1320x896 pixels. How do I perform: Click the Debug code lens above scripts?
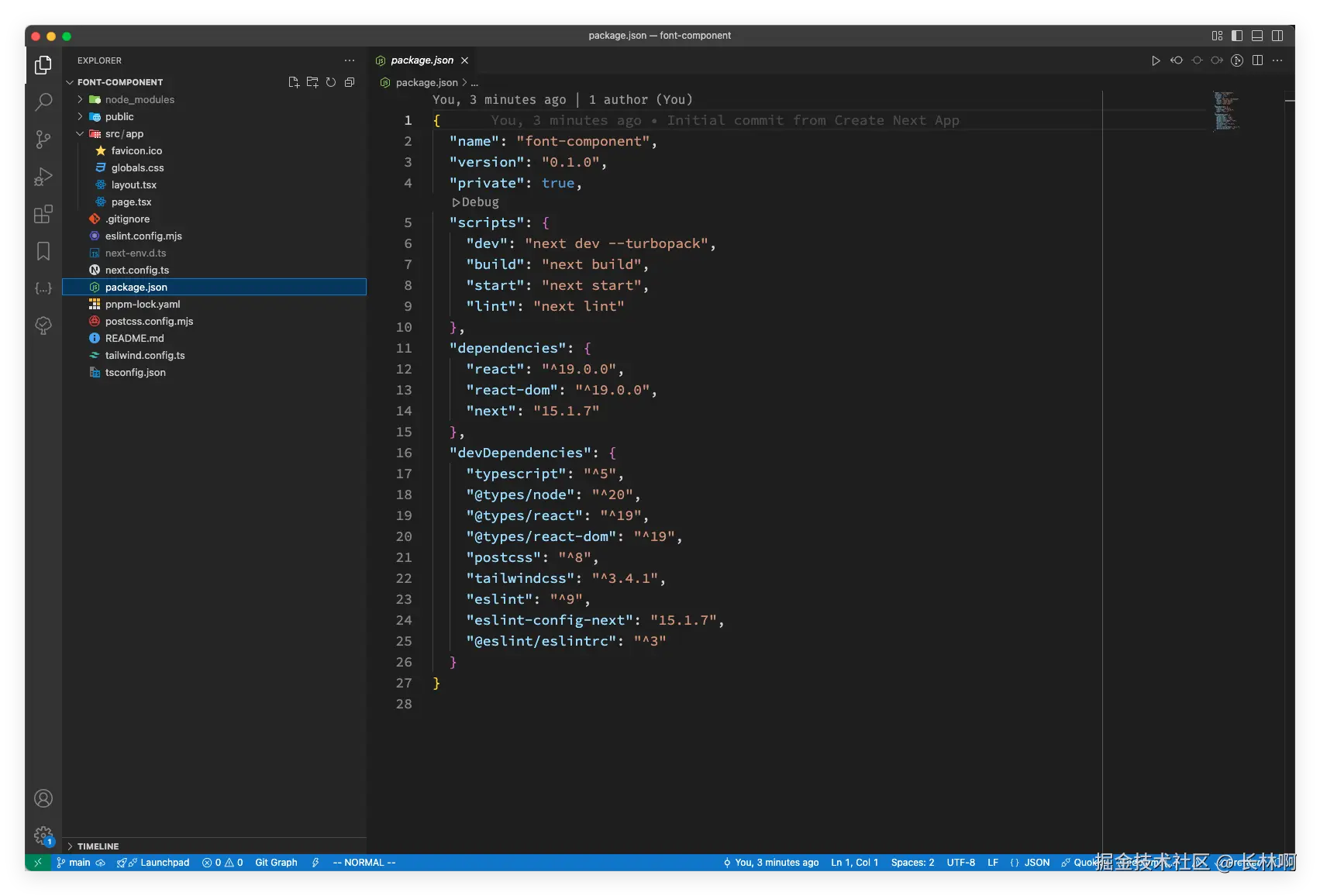coord(479,202)
